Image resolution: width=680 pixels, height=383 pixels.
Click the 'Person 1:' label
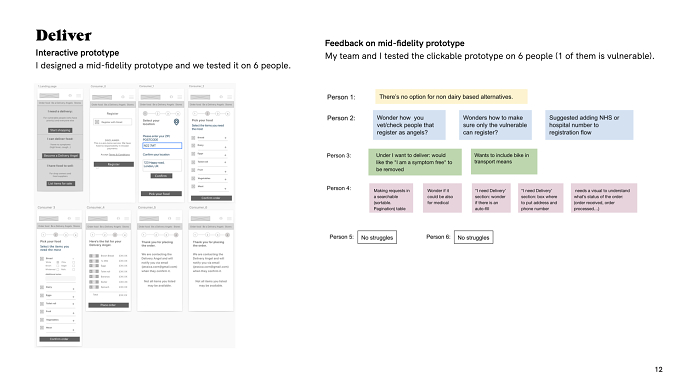341,97
